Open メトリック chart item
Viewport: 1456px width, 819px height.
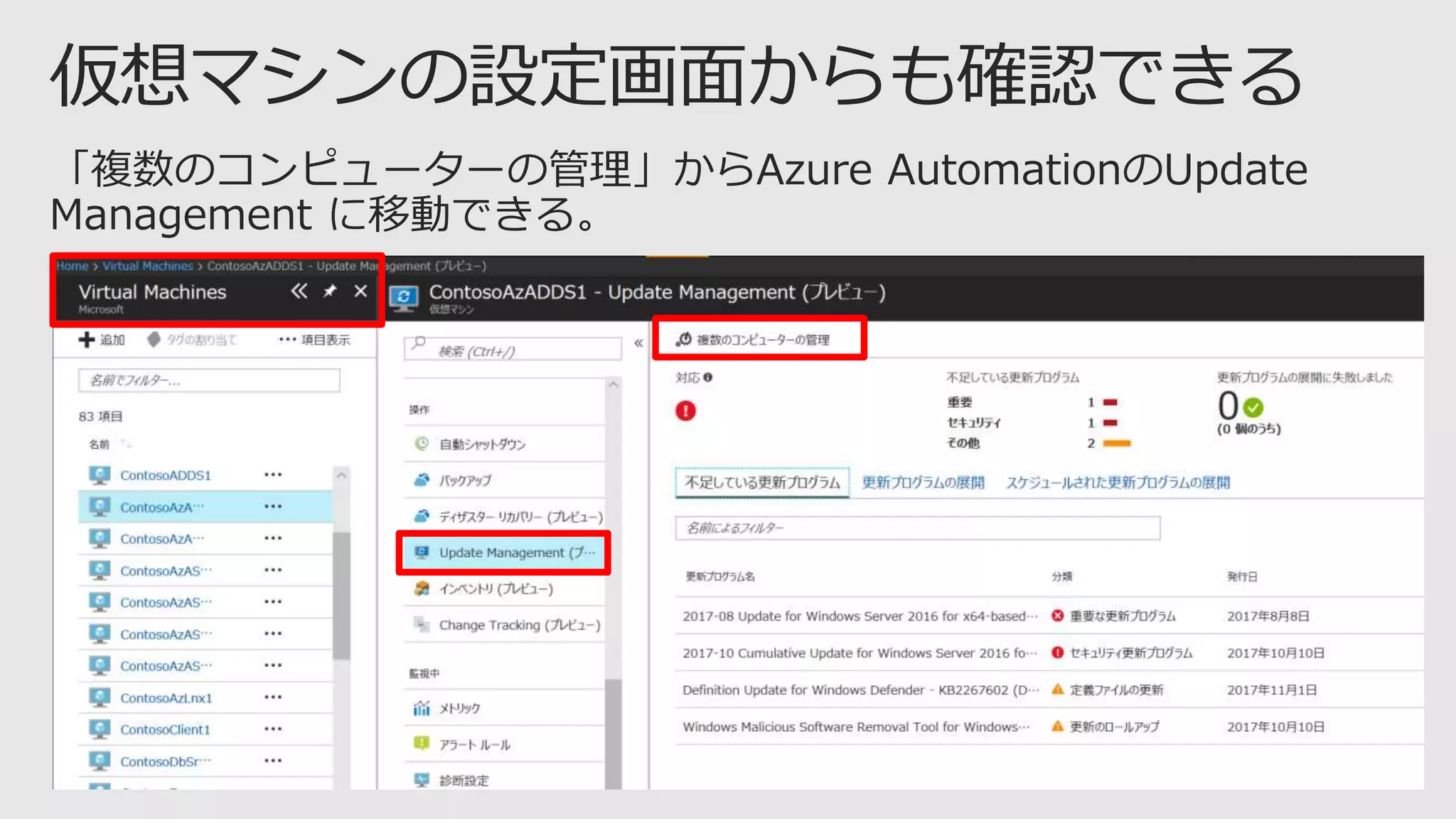[x=459, y=708]
